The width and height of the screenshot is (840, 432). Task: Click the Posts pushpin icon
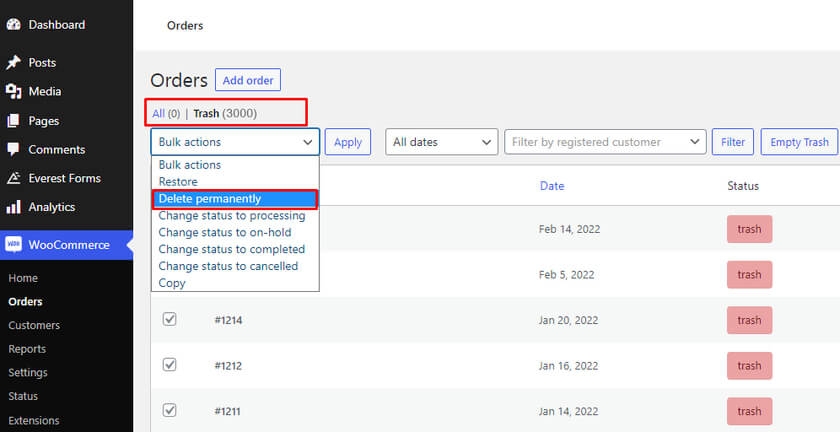pyautogui.click(x=13, y=63)
